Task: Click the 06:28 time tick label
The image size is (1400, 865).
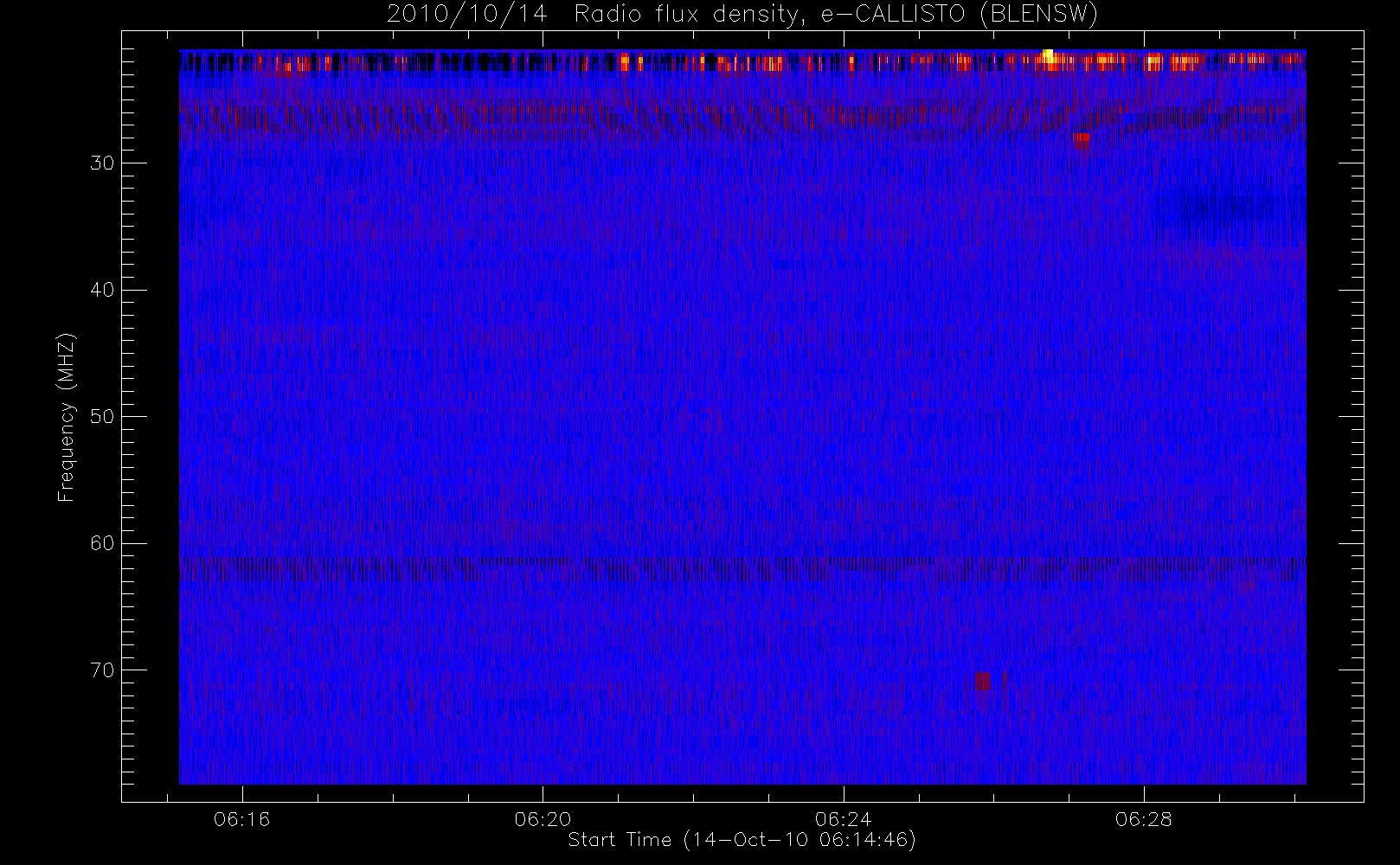Action: pos(1143,819)
